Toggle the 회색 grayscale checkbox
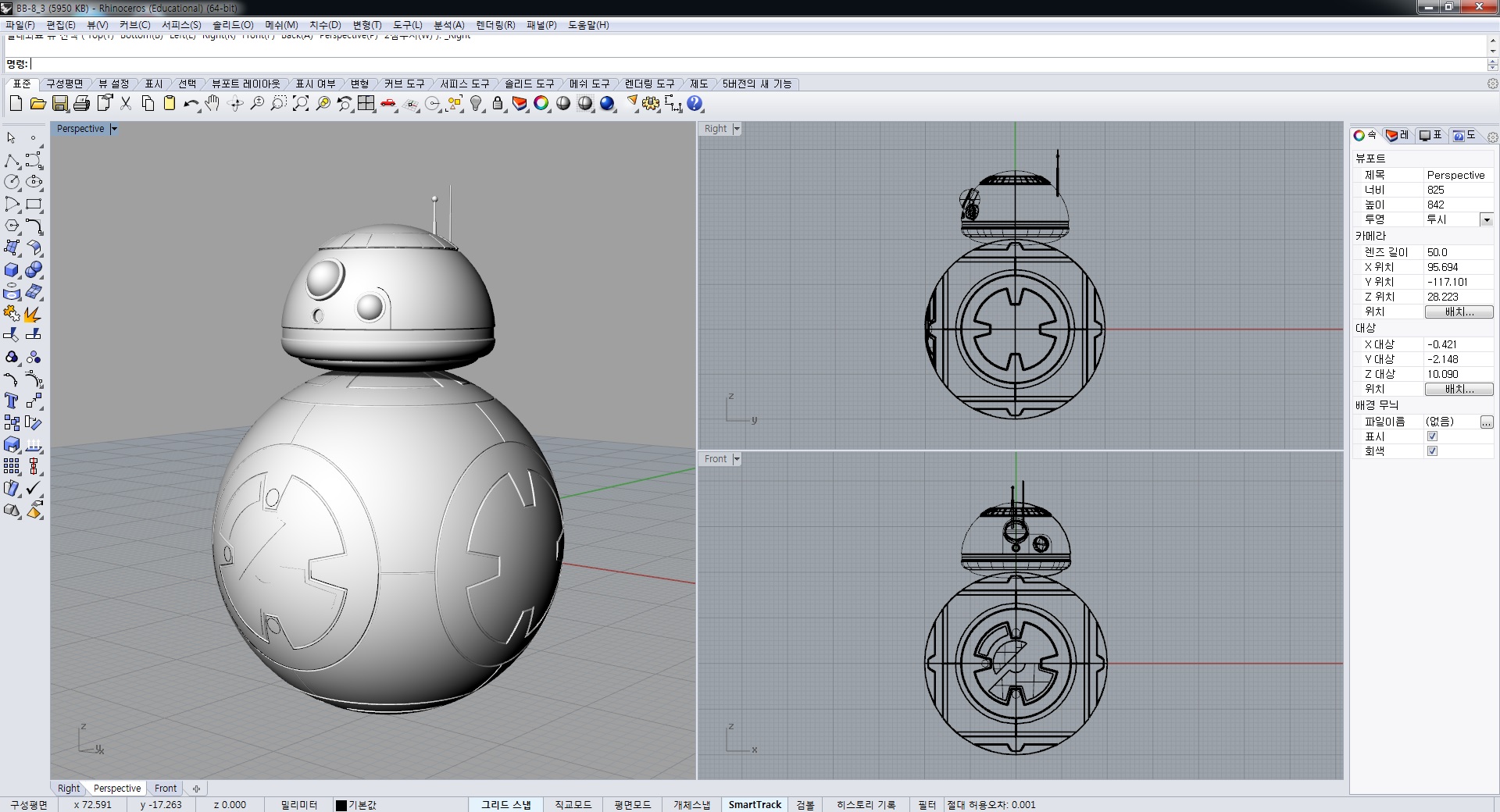 [x=1432, y=451]
